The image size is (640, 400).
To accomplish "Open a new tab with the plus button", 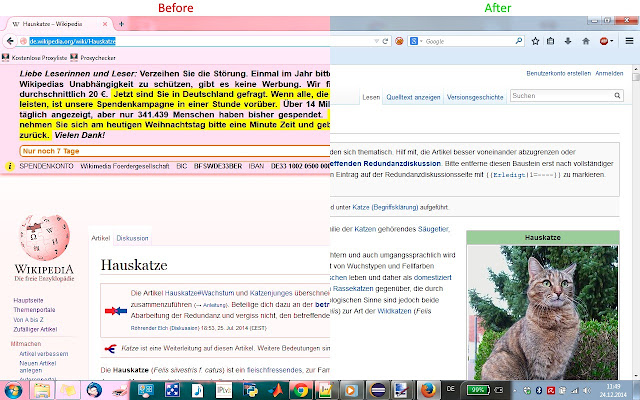I will click(121, 24).
